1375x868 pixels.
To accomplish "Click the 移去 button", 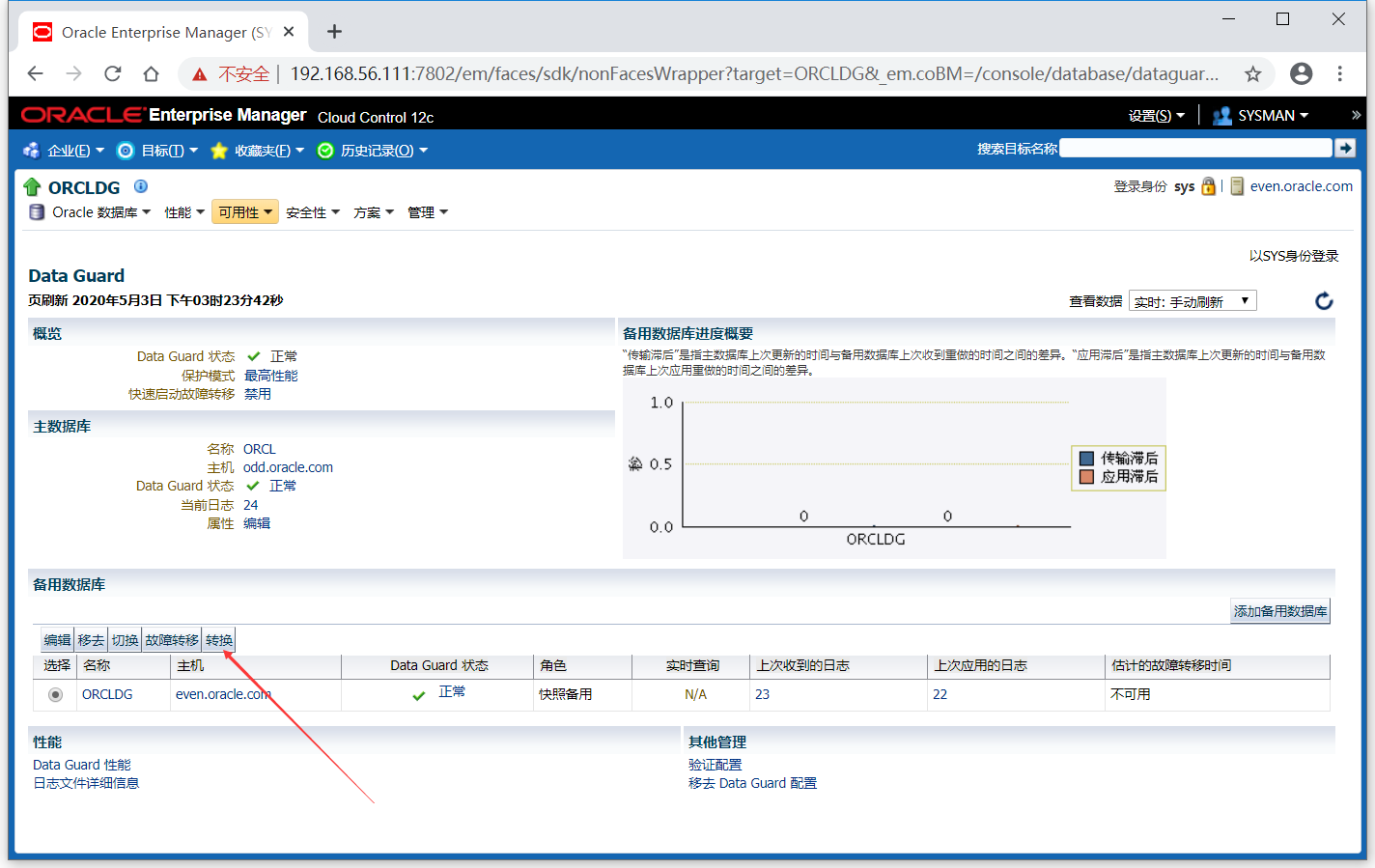I will click(91, 640).
